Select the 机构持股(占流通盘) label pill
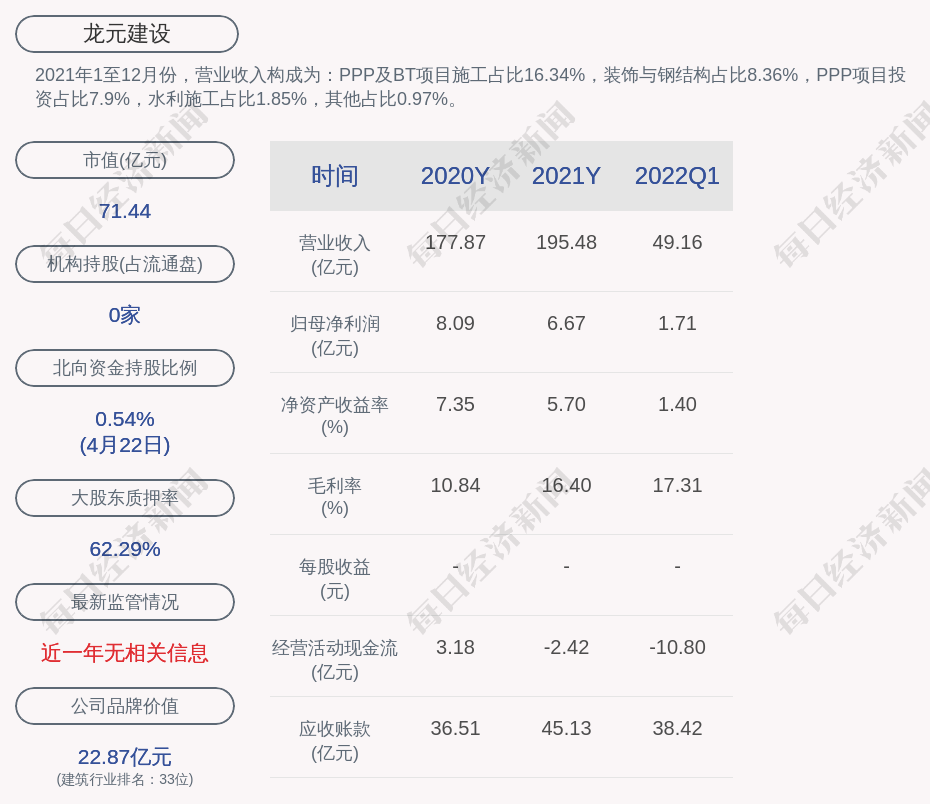The width and height of the screenshot is (930, 804). coord(125,264)
